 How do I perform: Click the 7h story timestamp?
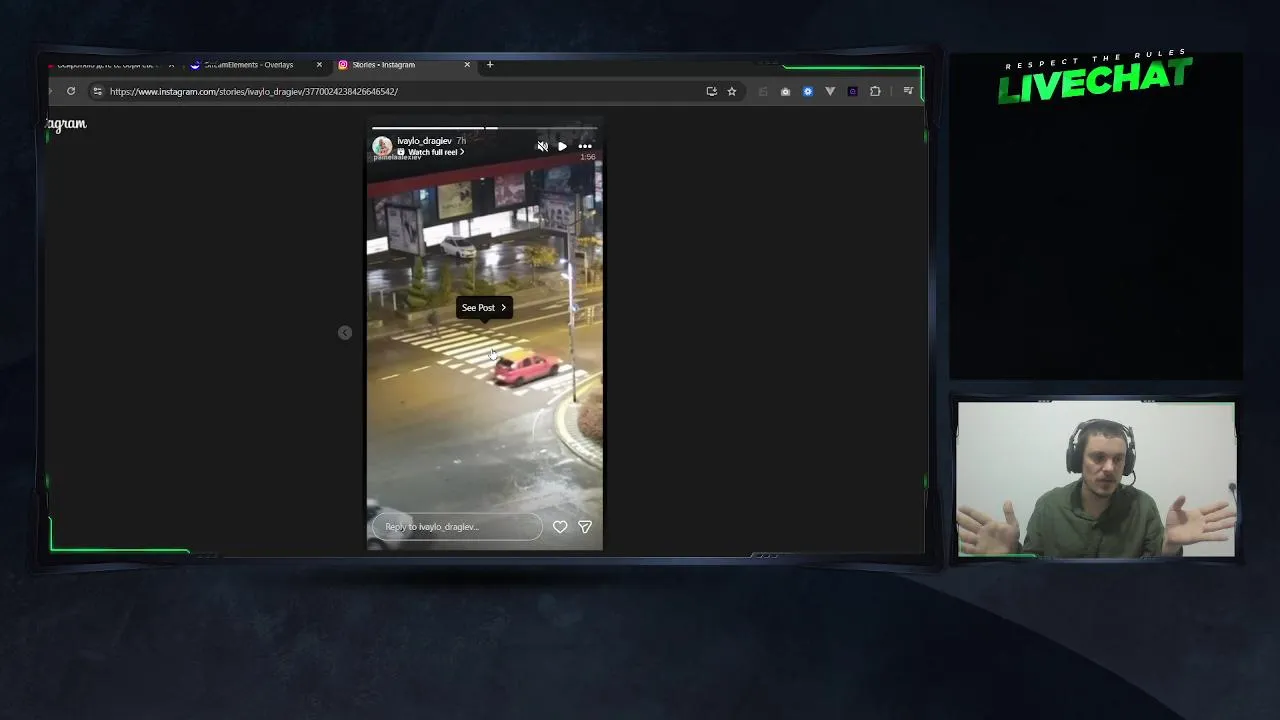[461, 141]
